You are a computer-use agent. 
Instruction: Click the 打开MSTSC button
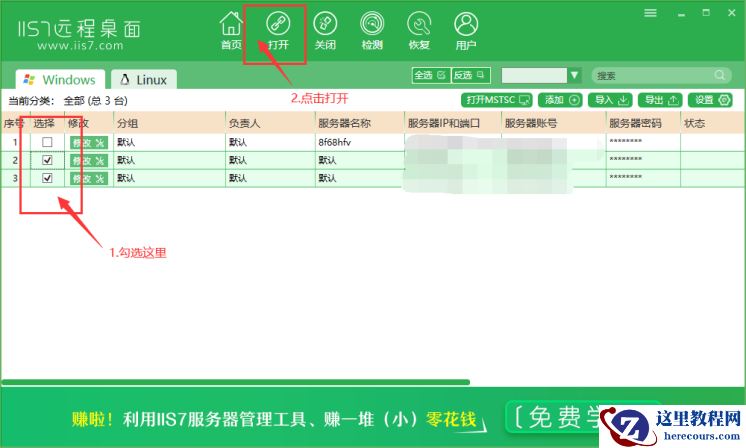(x=497, y=100)
